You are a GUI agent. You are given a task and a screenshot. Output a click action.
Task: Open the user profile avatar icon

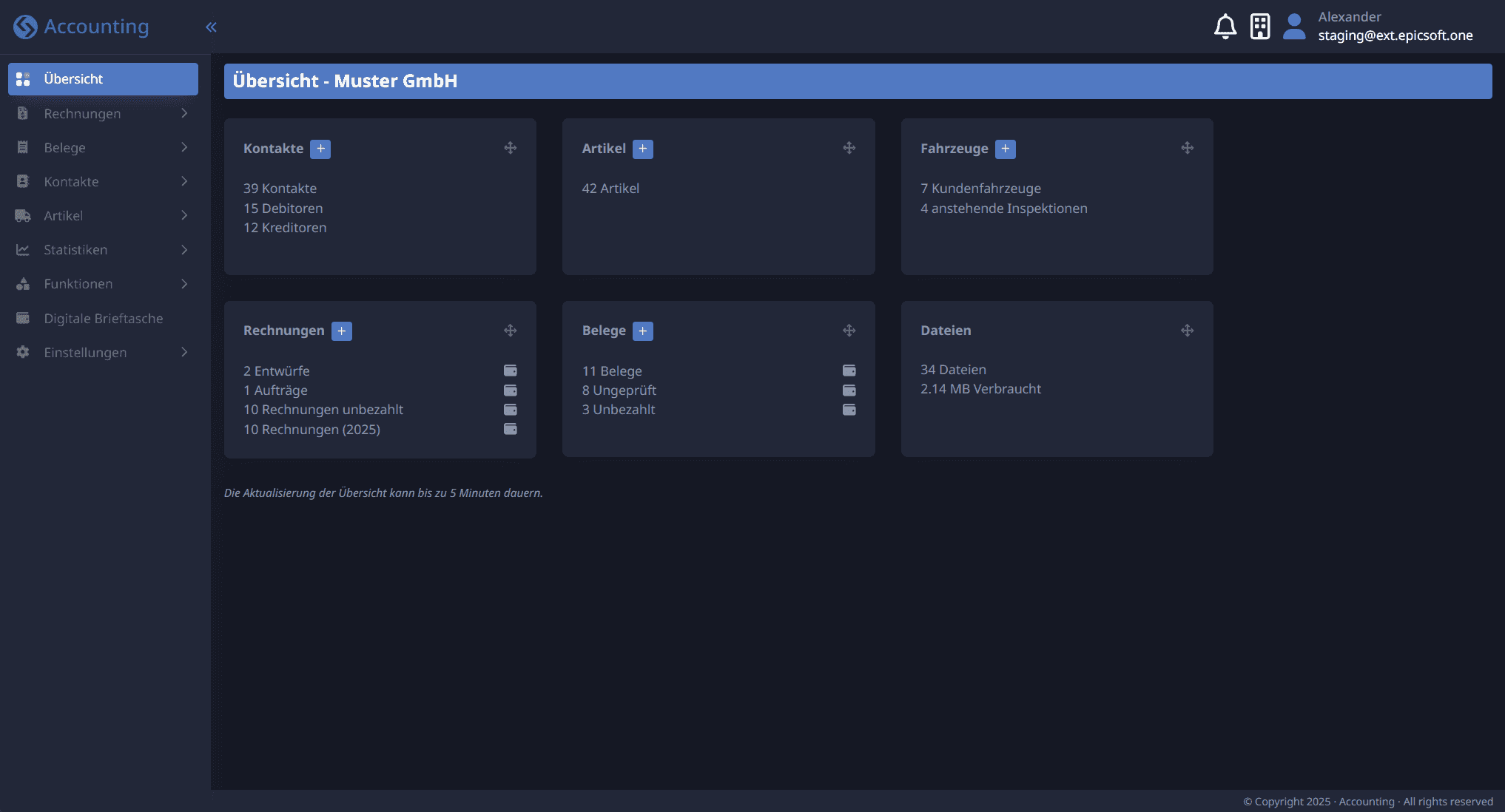click(x=1294, y=27)
